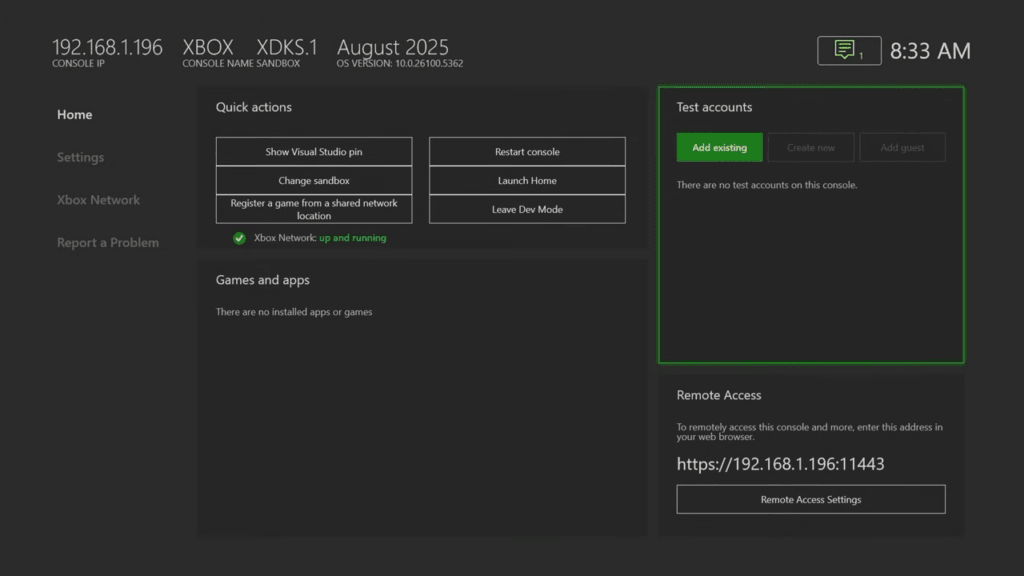Screen dimensions: 1024x576
Task: Open Report a Problem
Action: coord(107,242)
